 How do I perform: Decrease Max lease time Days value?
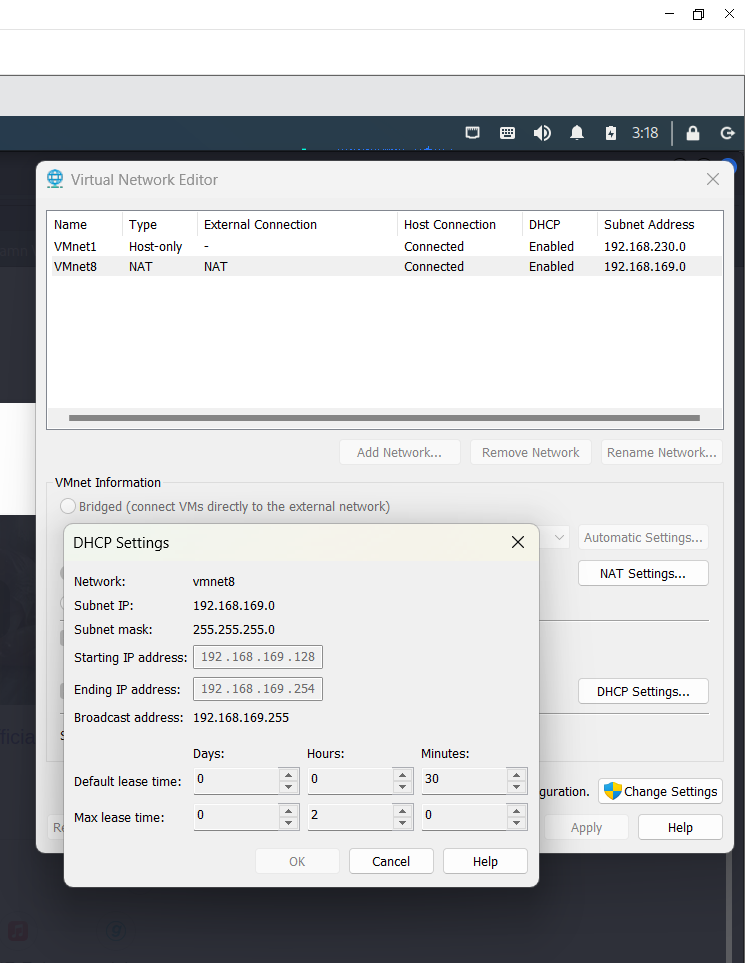point(289,823)
